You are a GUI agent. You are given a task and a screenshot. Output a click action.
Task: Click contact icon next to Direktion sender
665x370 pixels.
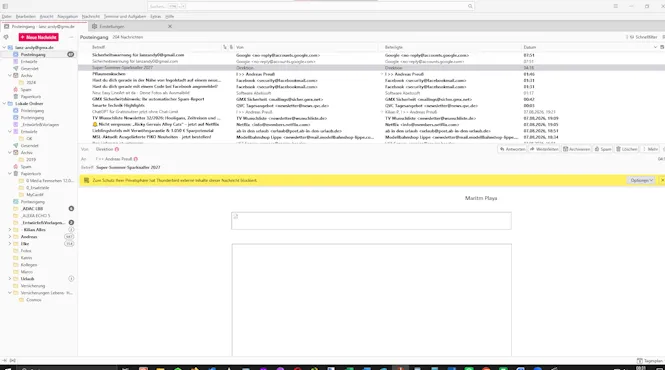(117, 149)
